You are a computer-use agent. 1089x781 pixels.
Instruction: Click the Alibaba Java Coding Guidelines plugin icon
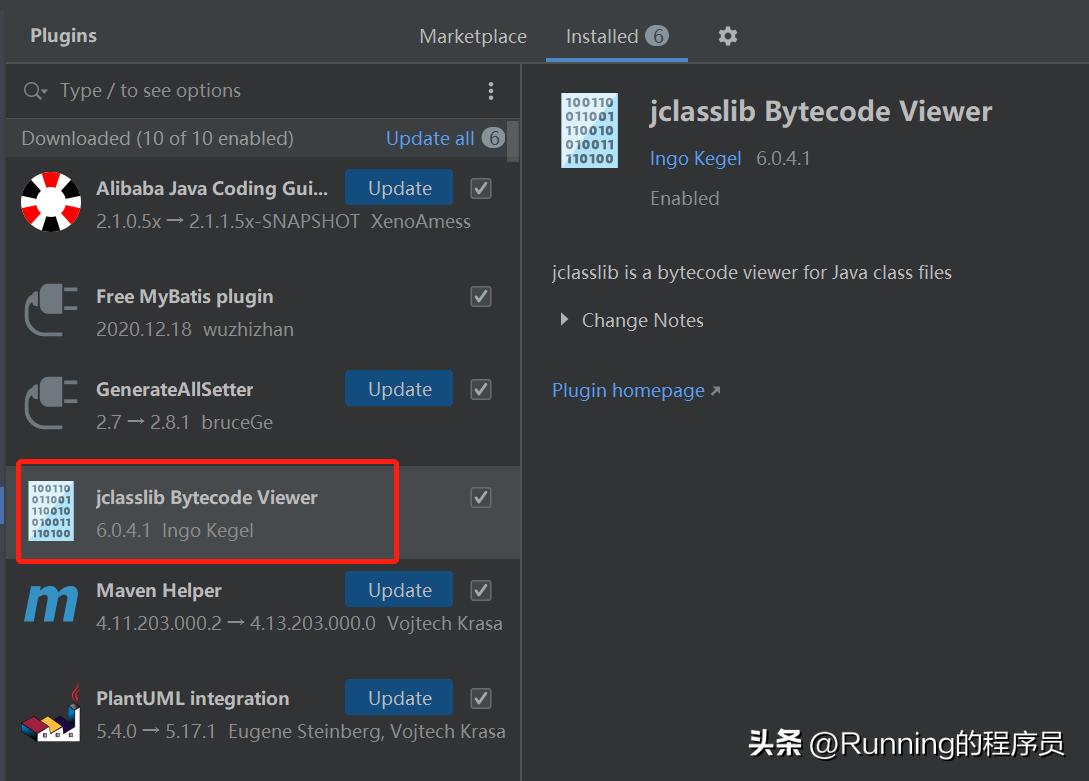pos(51,203)
